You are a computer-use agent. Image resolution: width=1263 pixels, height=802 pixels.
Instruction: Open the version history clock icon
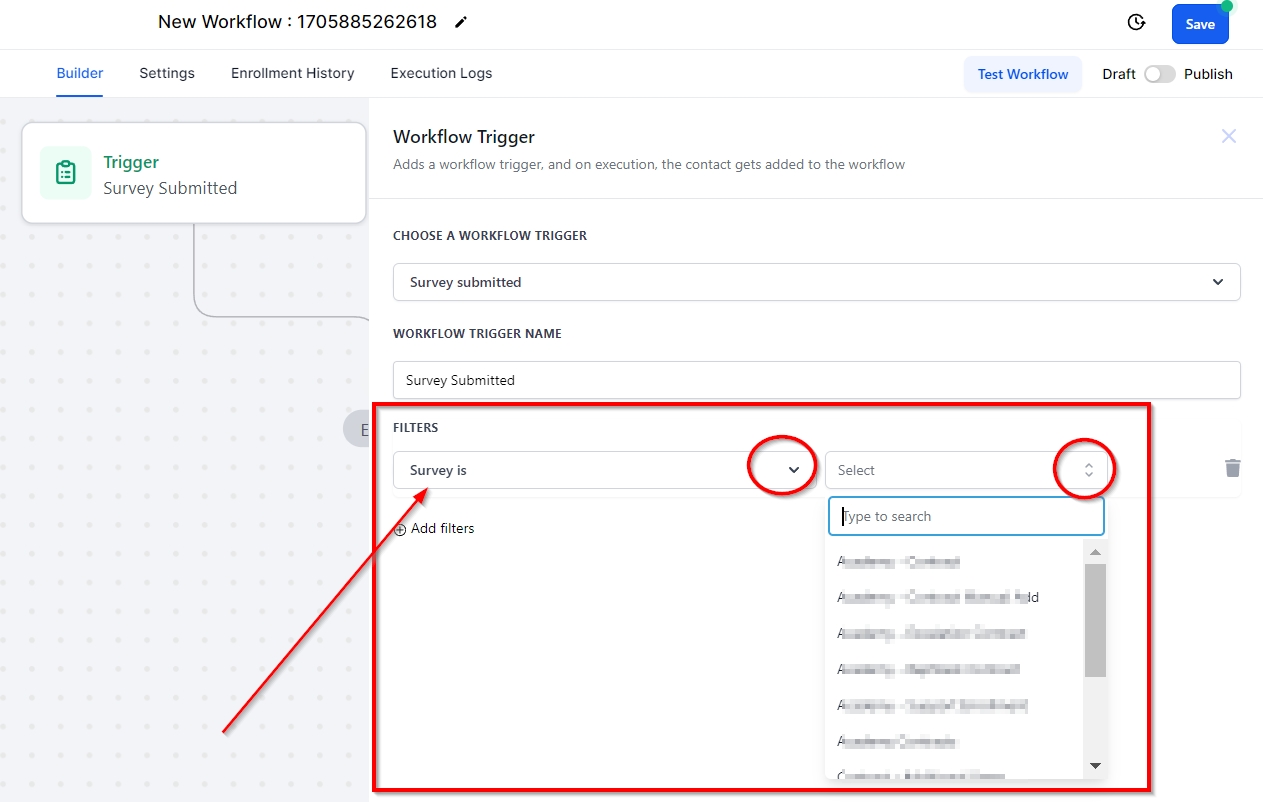coord(1136,23)
